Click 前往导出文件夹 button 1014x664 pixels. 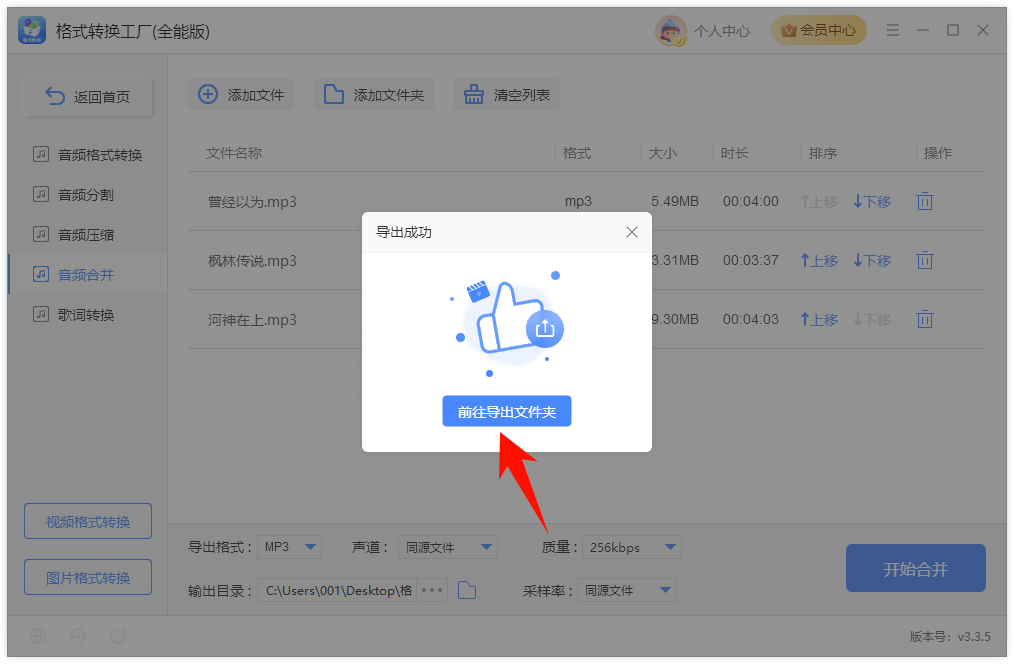[x=507, y=411]
